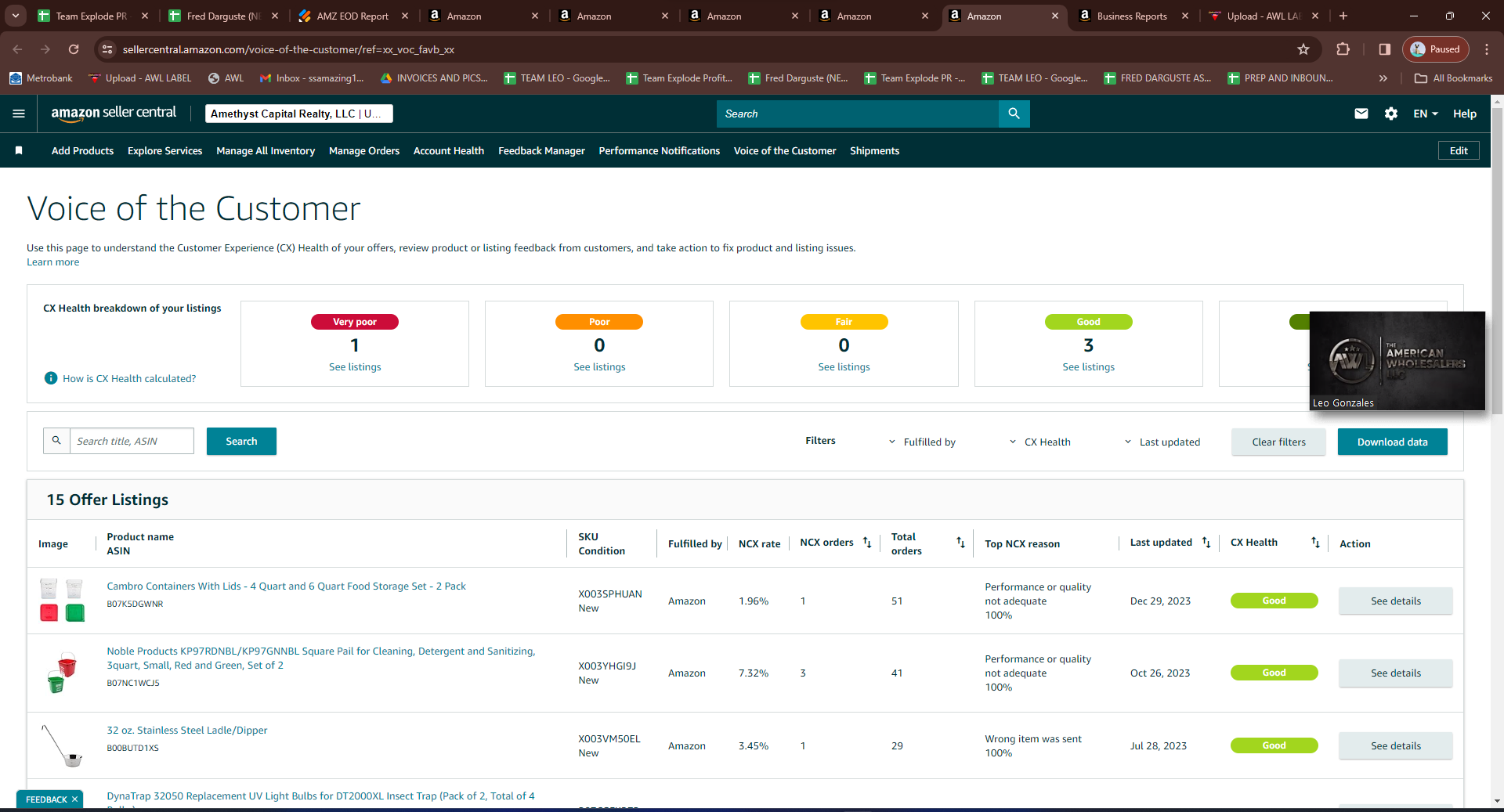Expand the Last updated filter dropdown
The height and width of the screenshot is (812, 1504).
(1162, 442)
